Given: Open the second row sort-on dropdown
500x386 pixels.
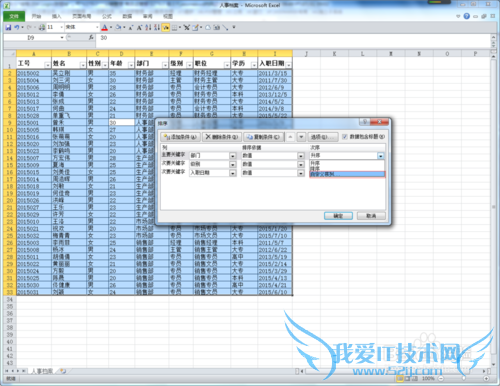Looking at the screenshot, I should [301, 164].
